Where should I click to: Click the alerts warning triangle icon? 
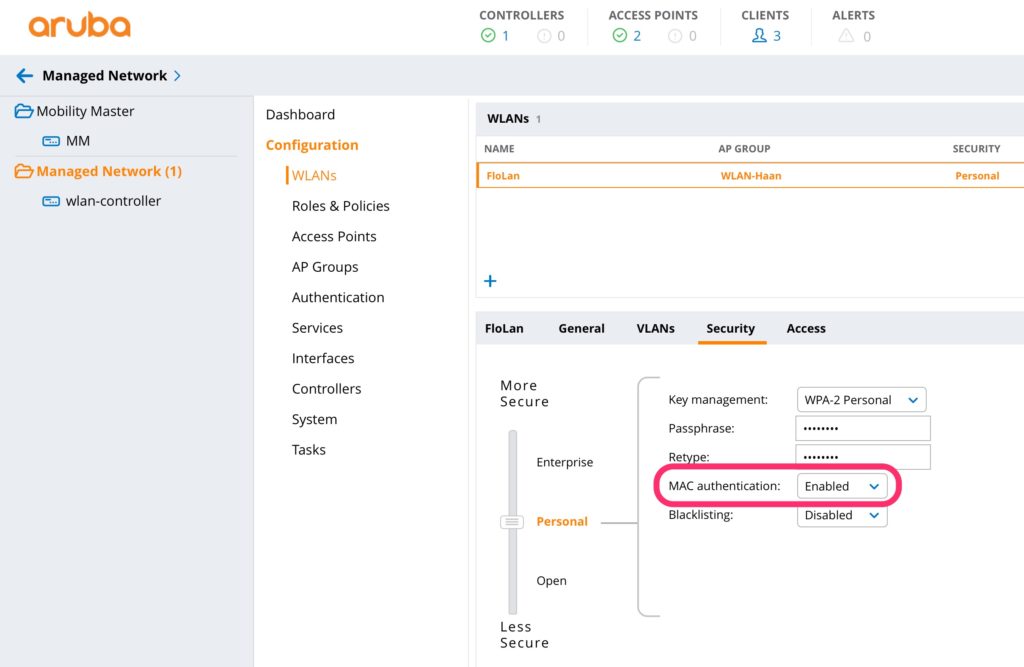(x=846, y=36)
